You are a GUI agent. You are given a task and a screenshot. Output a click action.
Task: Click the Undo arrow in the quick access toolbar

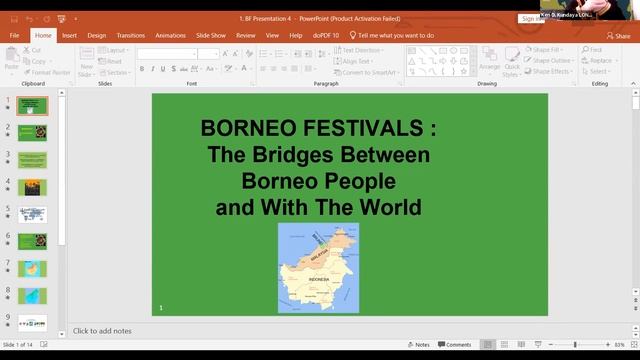pos(29,19)
